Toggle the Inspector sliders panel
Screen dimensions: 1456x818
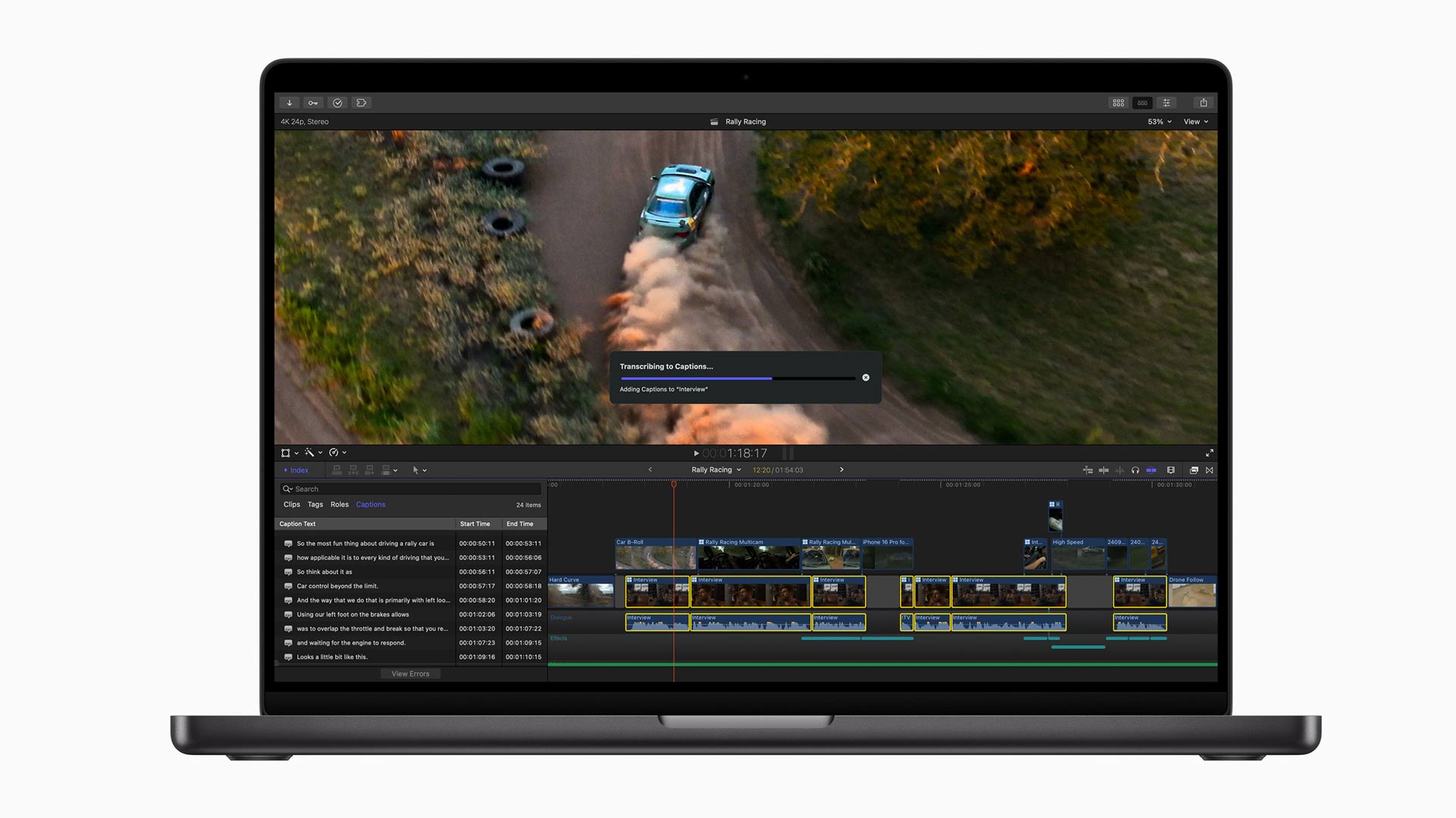[x=1166, y=103]
